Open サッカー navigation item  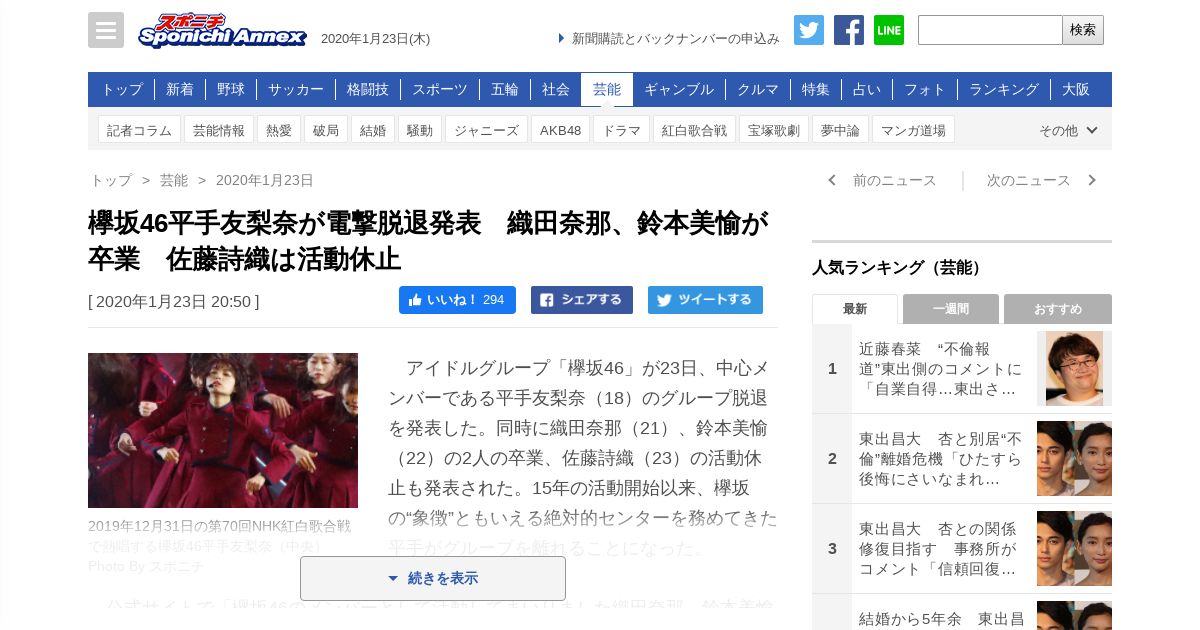click(x=296, y=89)
